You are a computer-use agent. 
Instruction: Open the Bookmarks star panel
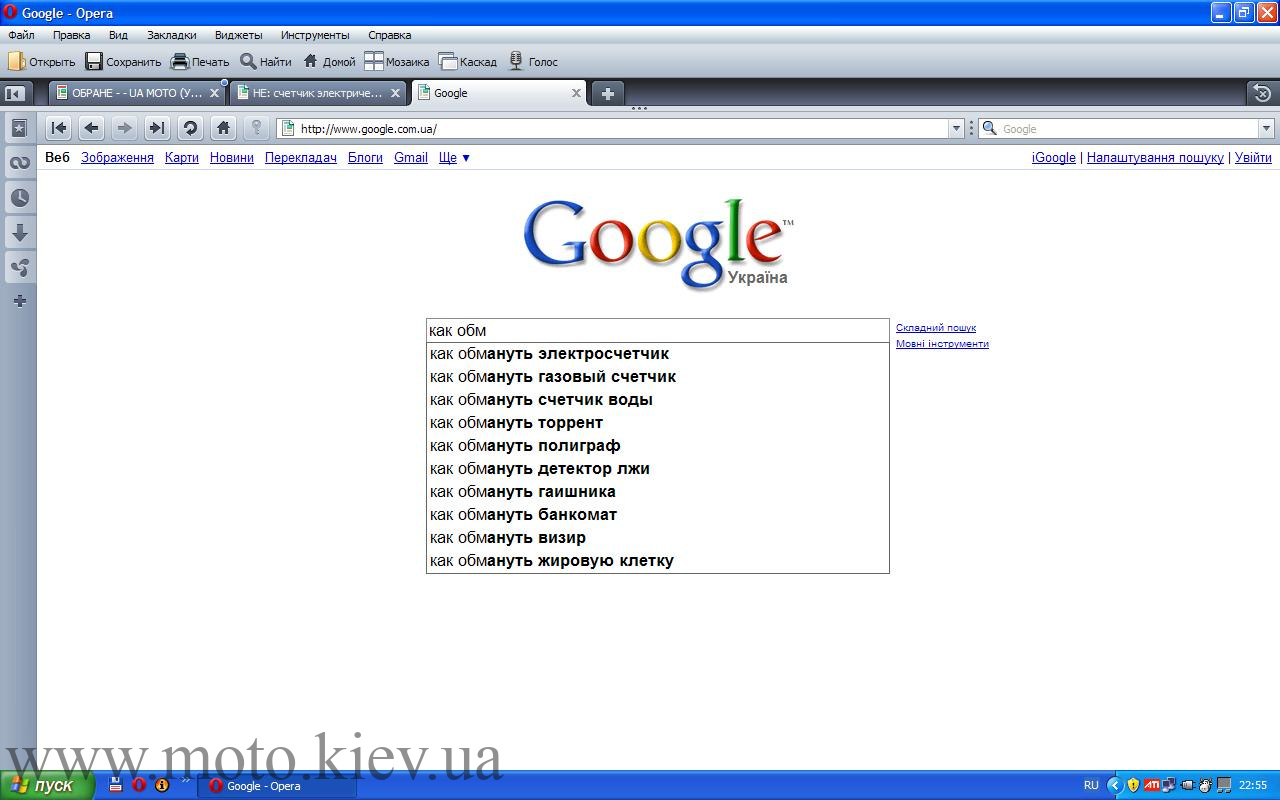tap(19, 128)
